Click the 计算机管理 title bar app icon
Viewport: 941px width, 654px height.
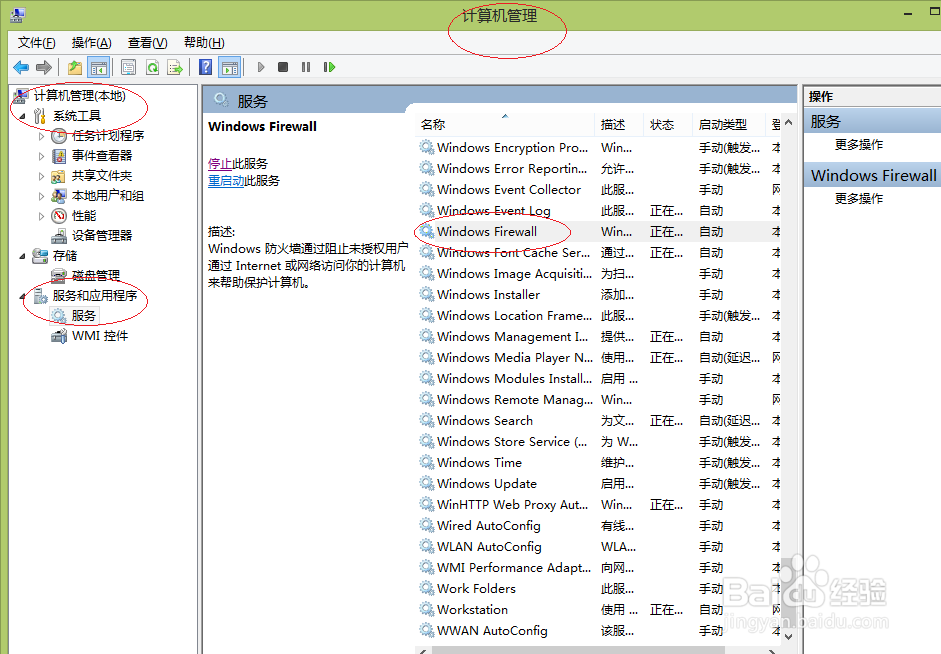pos(18,14)
